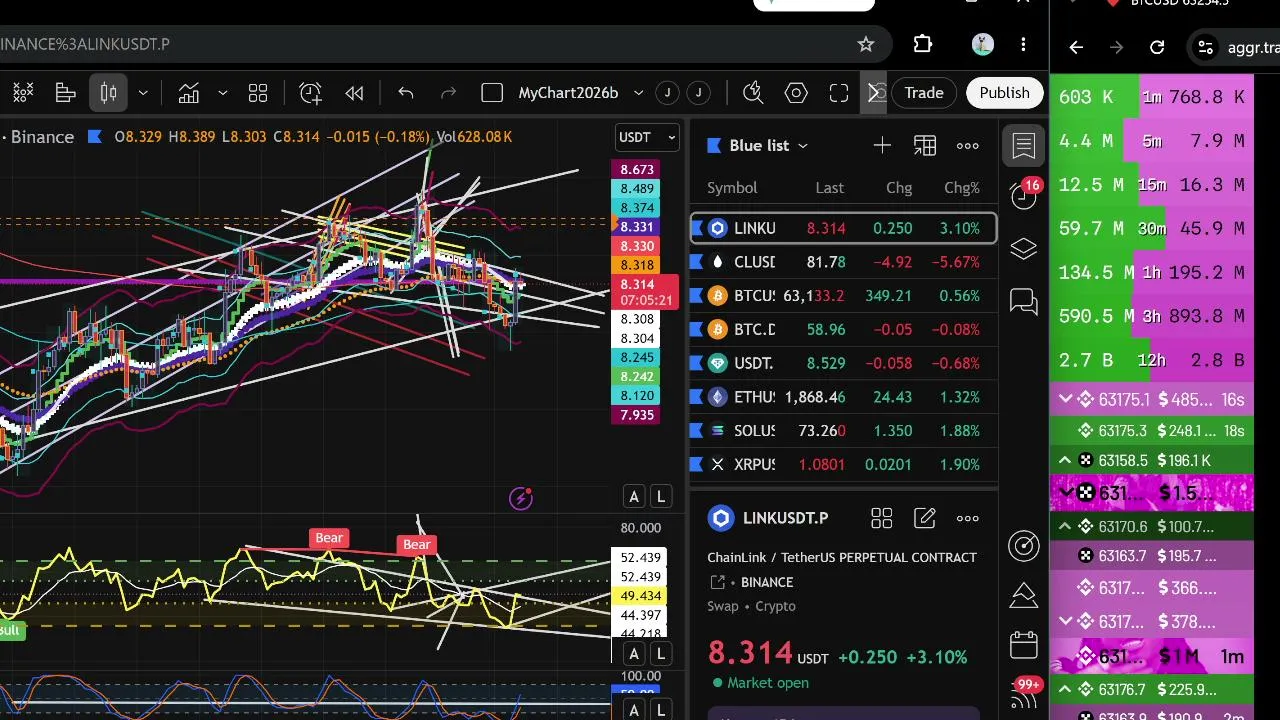
Task: Sort the watchlist by Last column
Action: [829, 188]
